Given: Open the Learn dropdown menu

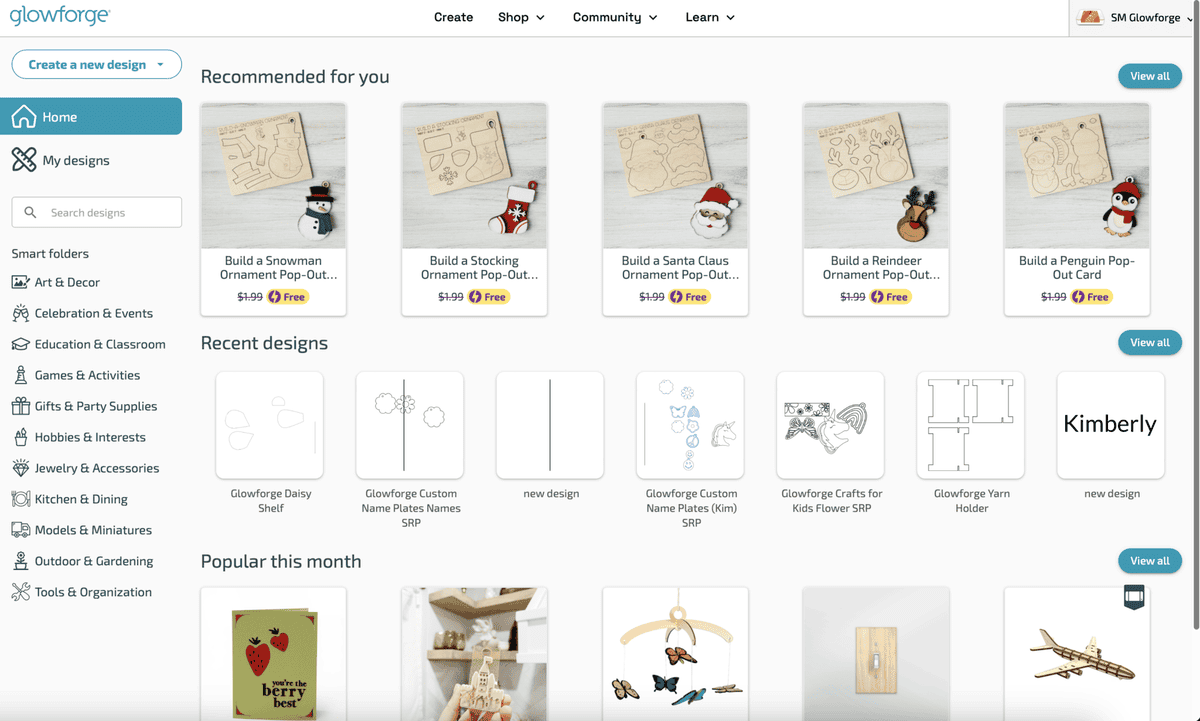Looking at the screenshot, I should 710,17.
